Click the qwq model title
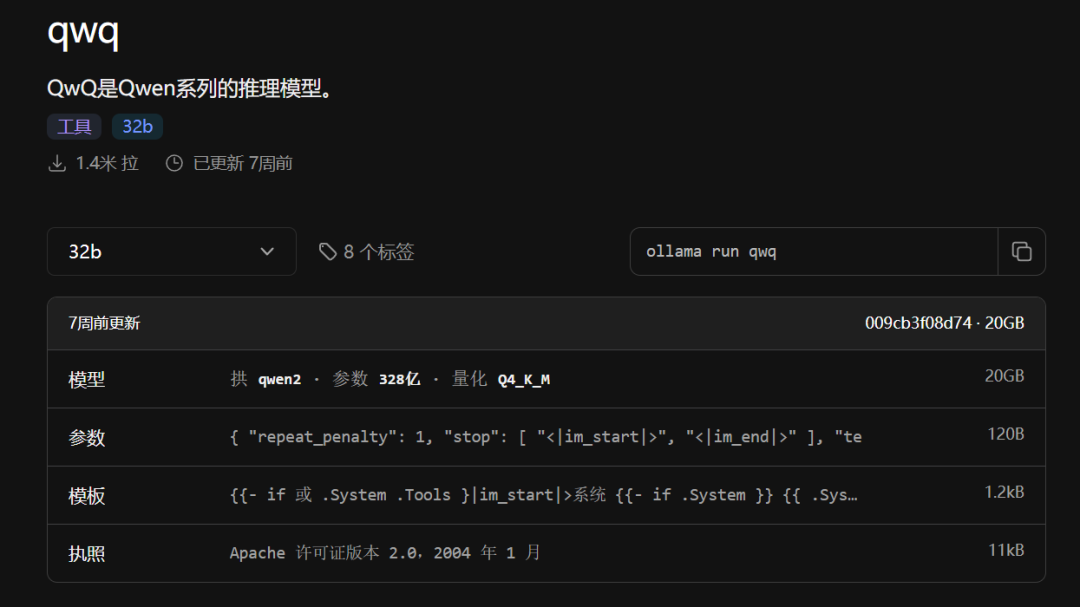This screenshot has height=607, width=1080. coord(80,33)
